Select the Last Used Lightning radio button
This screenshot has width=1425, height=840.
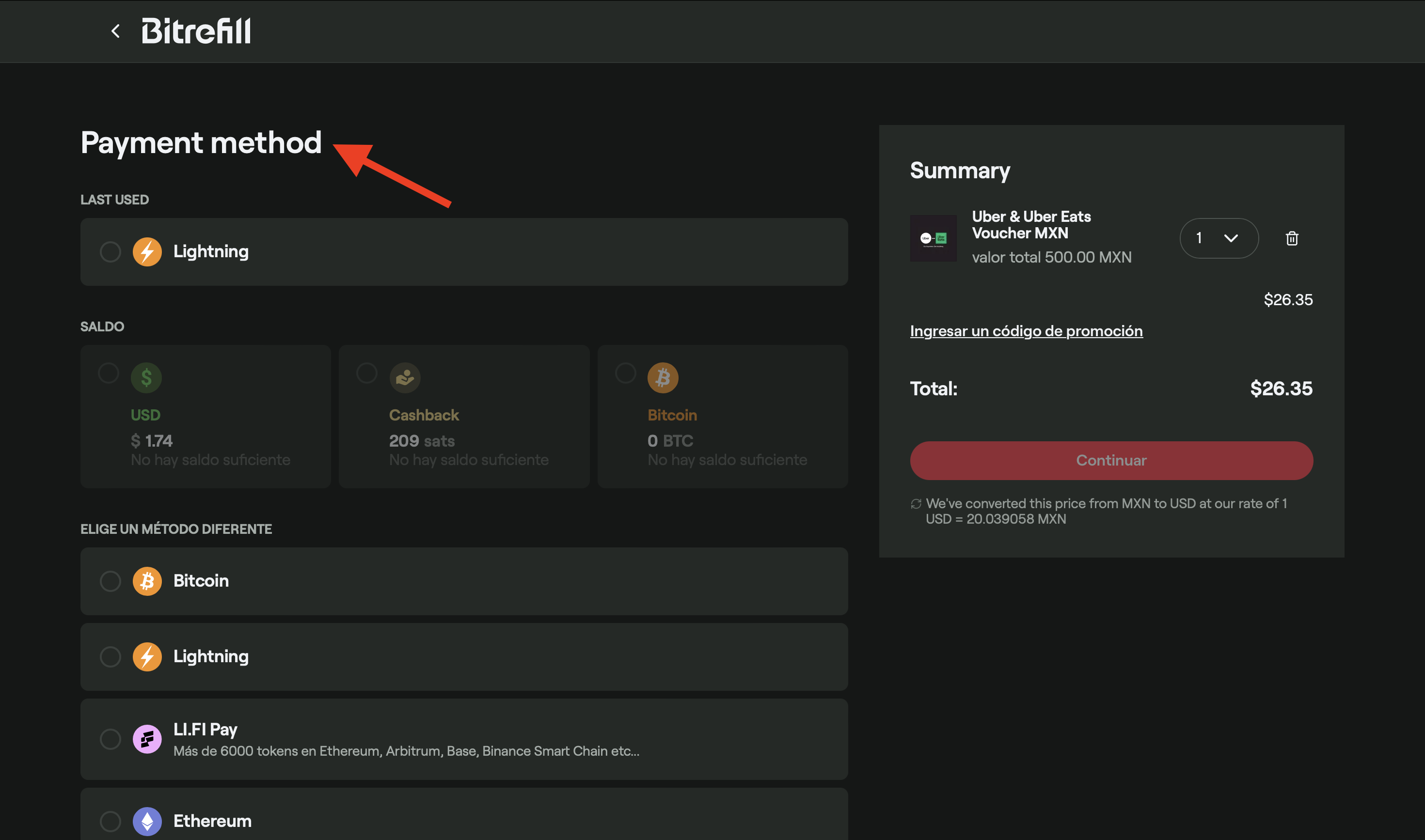pyautogui.click(x=111, y=252)
